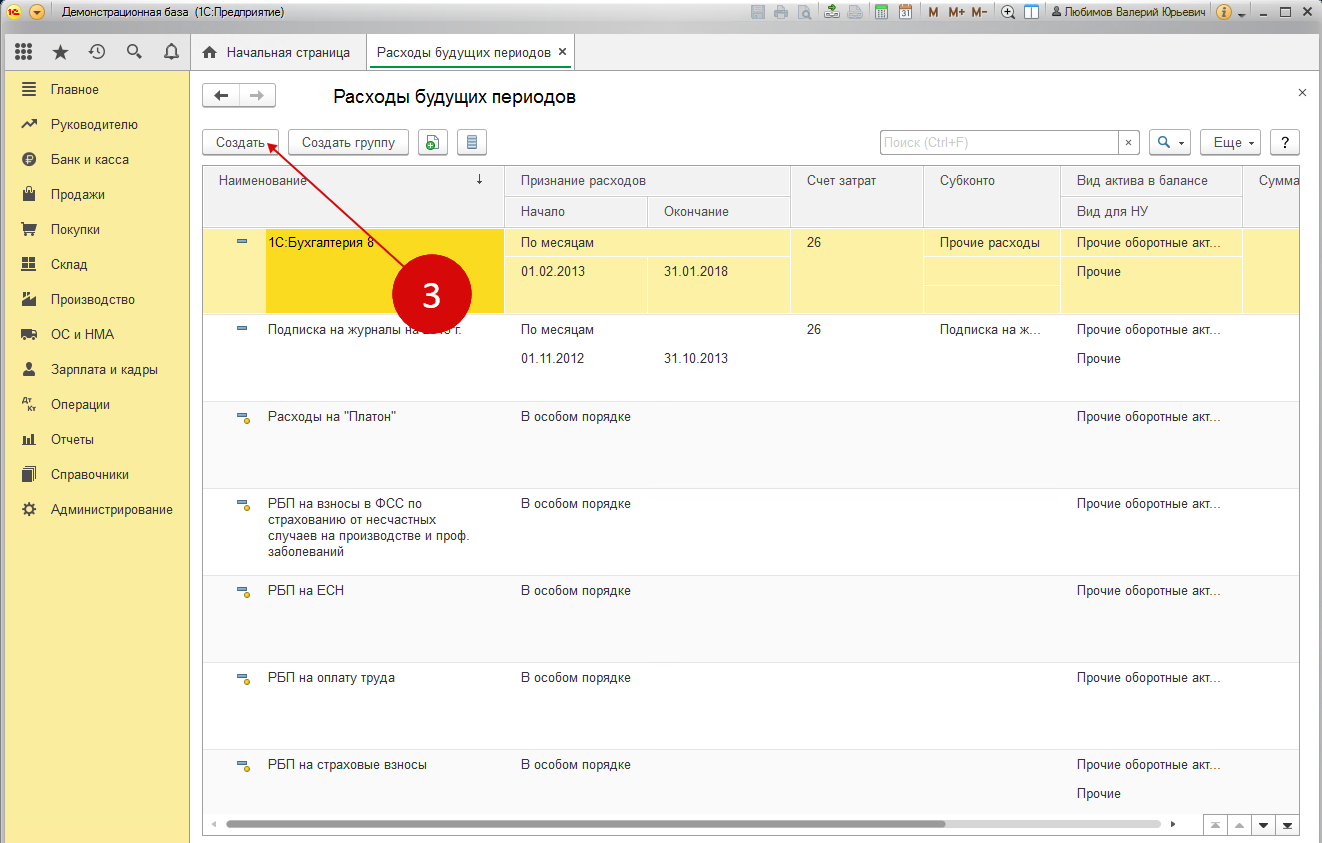Image resolution: width=1322 pixels, height=843 pixels.
Task: Select the РБП на оплату труда row
Action: [751, 706]
